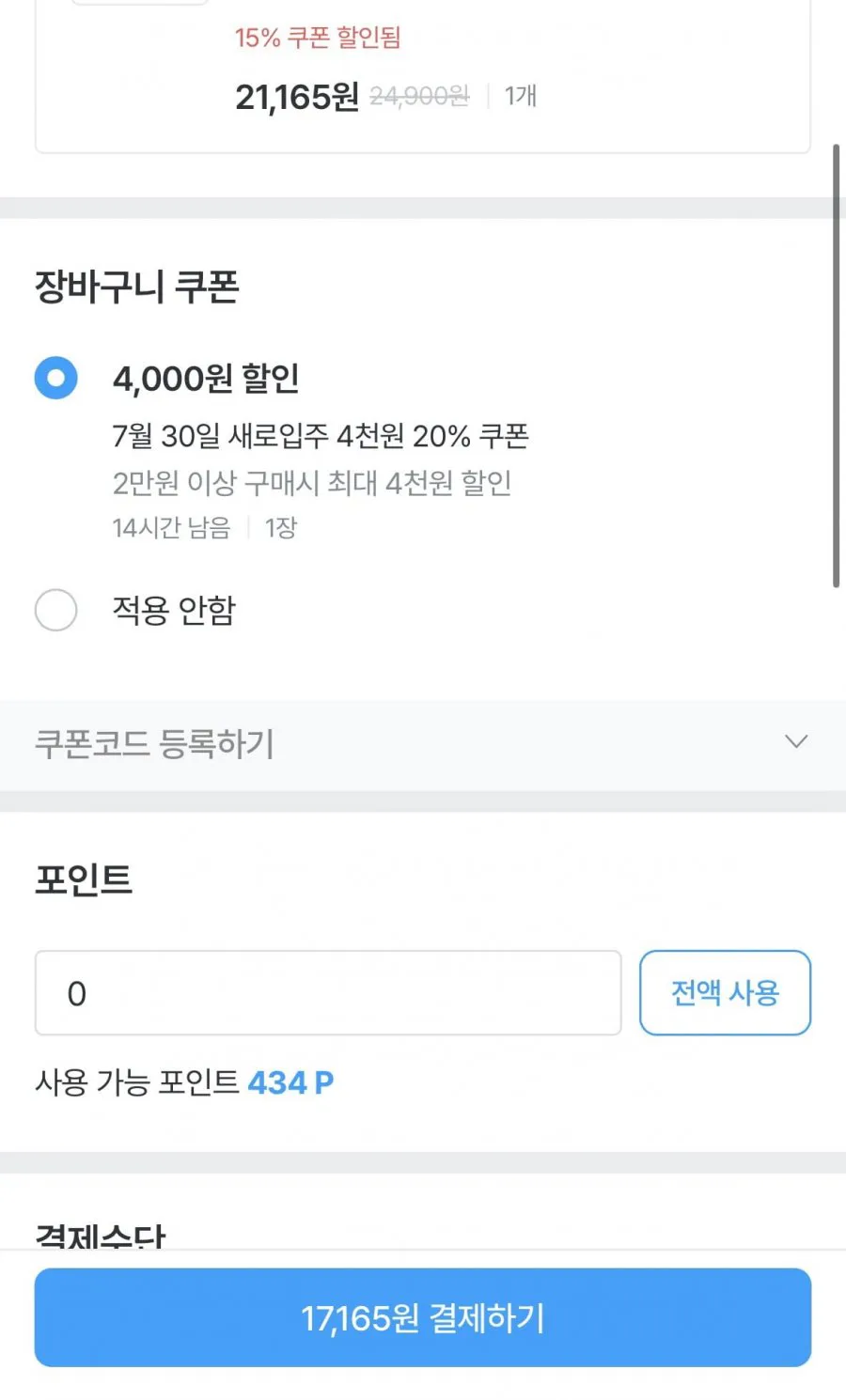The image size is (846, 1400).
Task: Click the struck-through 24,900원 original price
Action: [x=419, y=96]
